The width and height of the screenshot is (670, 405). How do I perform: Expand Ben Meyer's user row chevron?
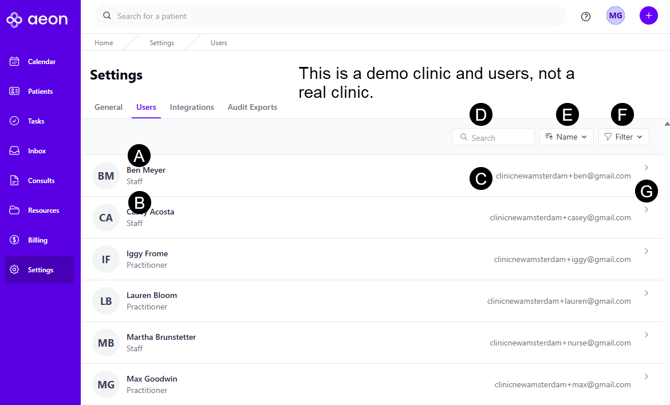click(x=646, y=168)
